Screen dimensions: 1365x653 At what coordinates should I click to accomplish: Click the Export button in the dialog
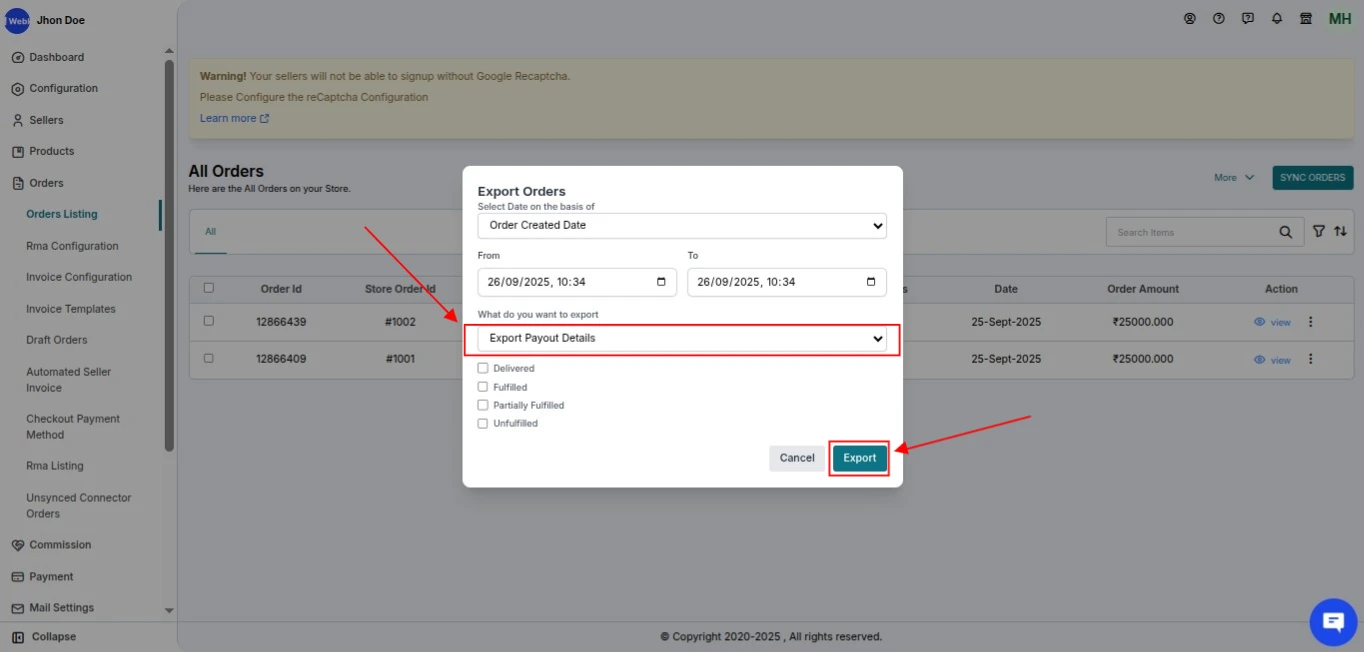858,457
